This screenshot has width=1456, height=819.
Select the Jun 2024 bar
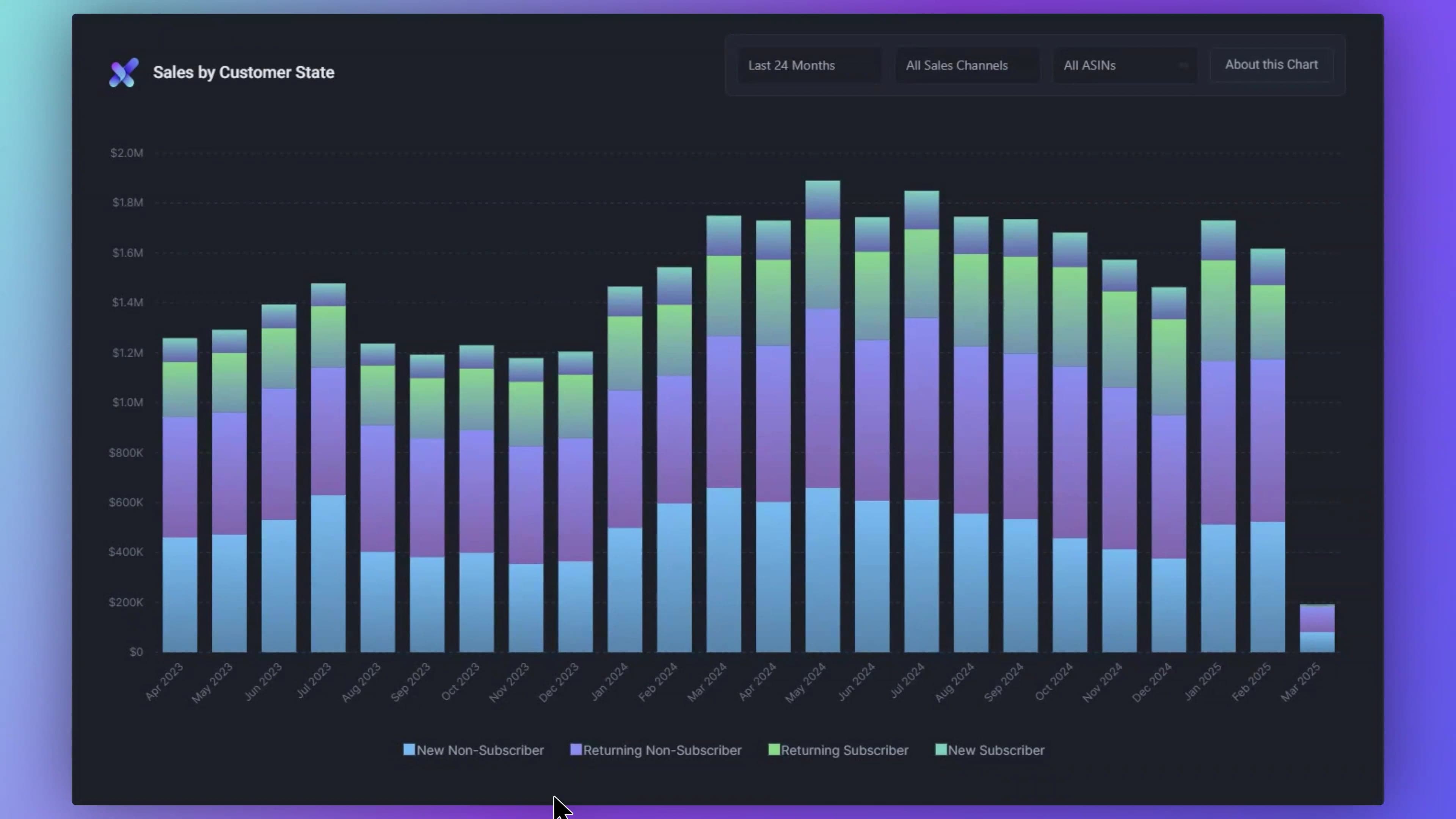click(x=872, y=435)
